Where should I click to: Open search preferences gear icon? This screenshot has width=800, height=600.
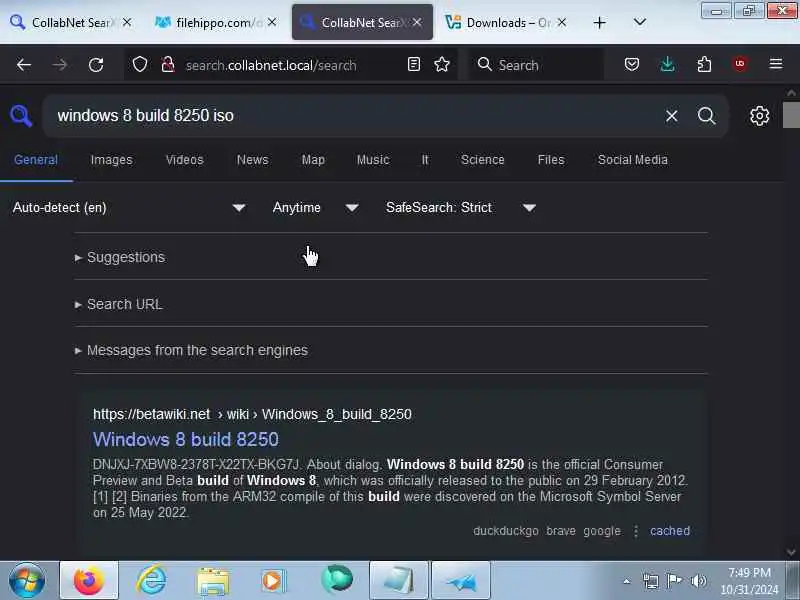(x=759, y=116)
